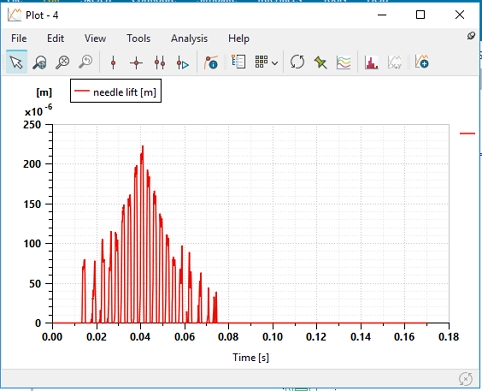This screenshot has width=482, height=391.
Task: Click the Time [s] x-axis label
Action: click(x=251, y=358)
